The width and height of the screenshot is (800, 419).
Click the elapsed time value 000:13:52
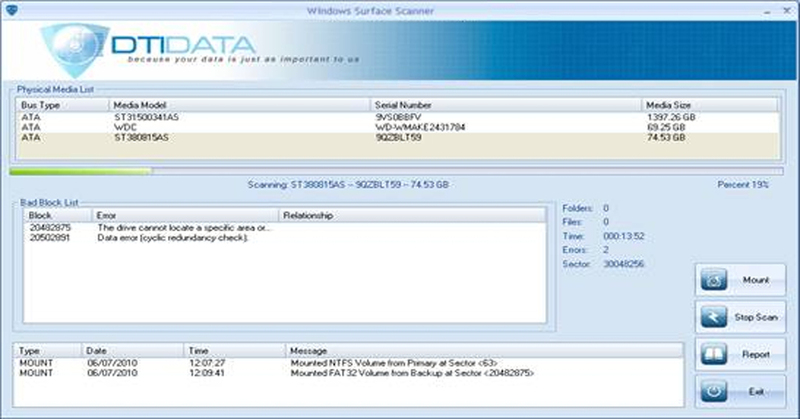point(623,236)
